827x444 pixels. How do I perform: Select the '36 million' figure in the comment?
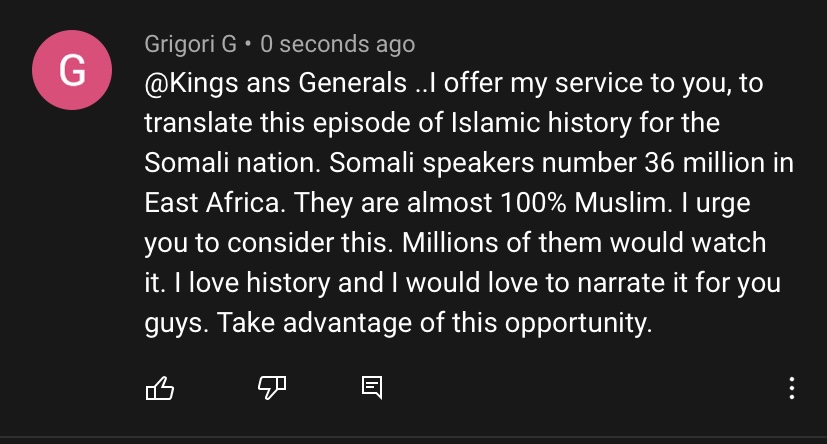[704, 163]
